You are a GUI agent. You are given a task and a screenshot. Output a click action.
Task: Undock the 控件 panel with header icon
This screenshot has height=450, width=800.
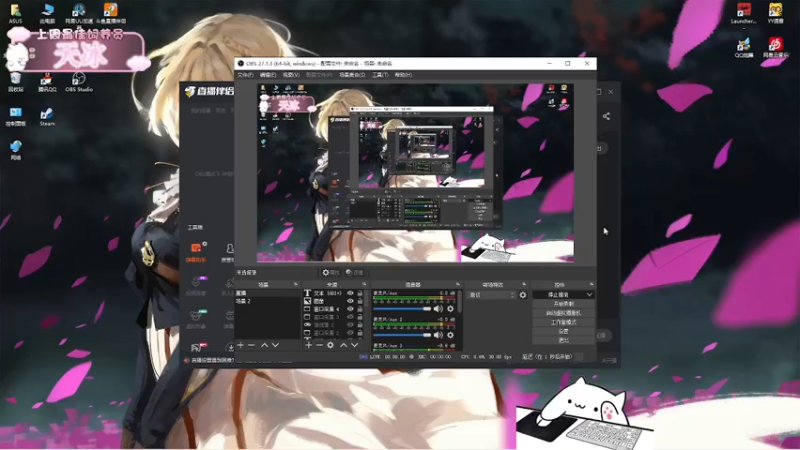pyautogui.click(x=591, y=284)
